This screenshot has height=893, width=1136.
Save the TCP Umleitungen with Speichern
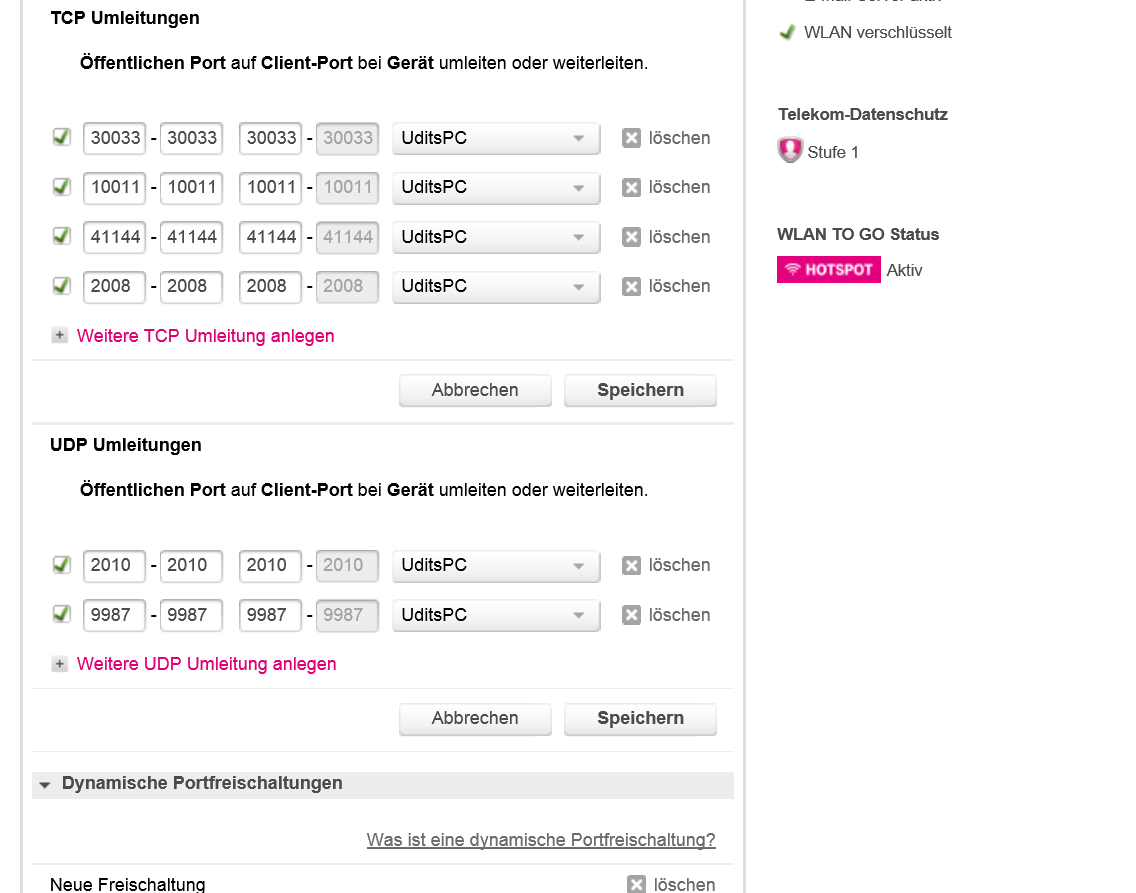point(640,390)
